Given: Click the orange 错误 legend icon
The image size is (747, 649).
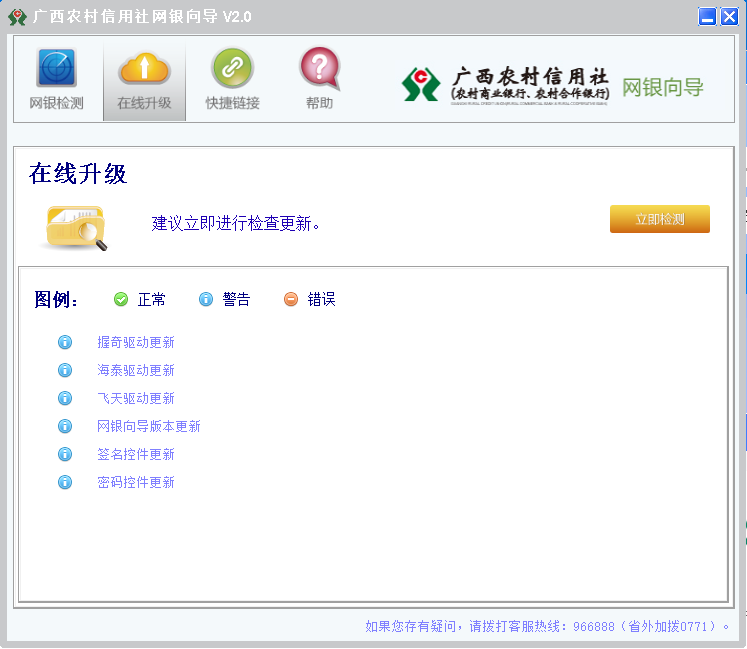Looking at the screenshot, I should [x=291, y=299].
